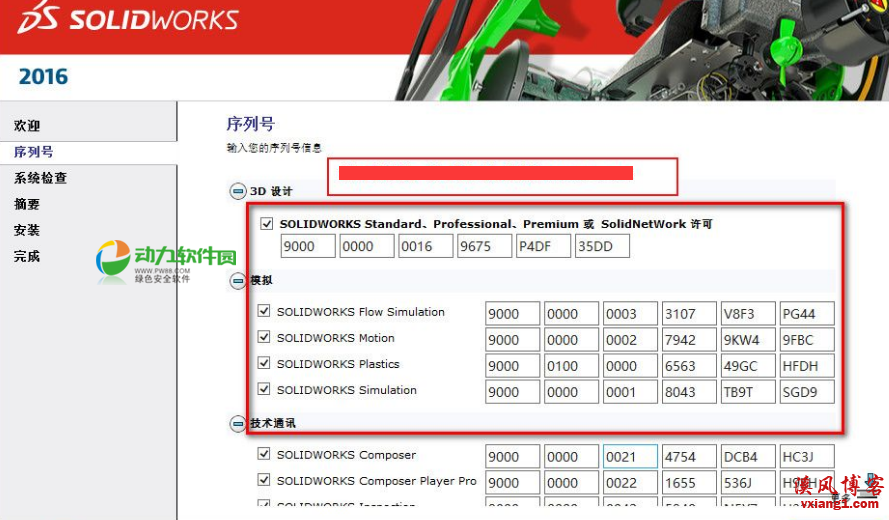Uncheck SOLIDWORKS Standard, Professional, Premium license checkbox
This screenshot has width=889, height=520.
(x=266, y=223)
